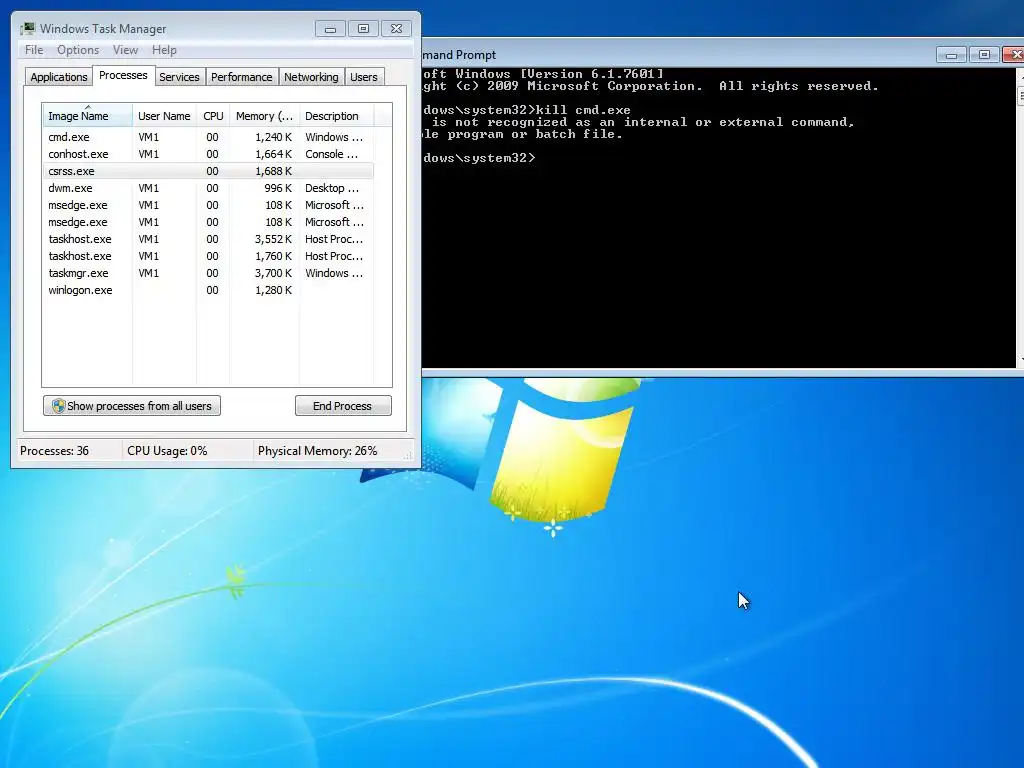
Task: Click the shield icon on Show processes button
Action: click(x=58, y=406)
